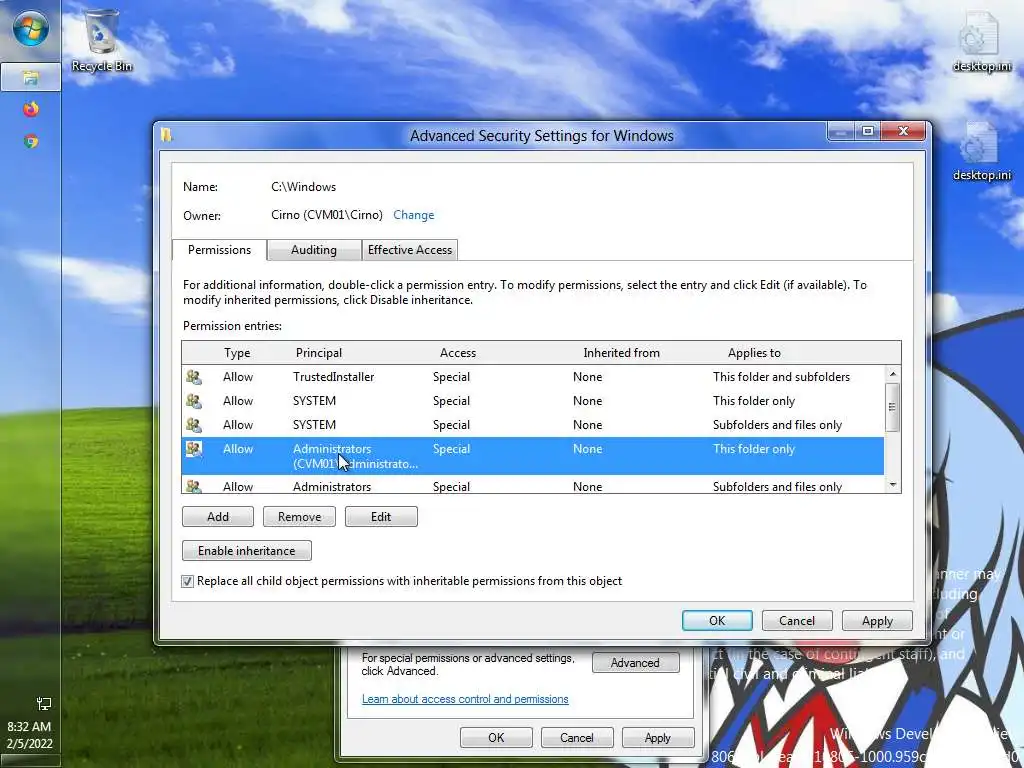The width and height of the screenshot is (1024, 768).
Task: Select Administrators (CVM01\Administrato...) principal text
Action: coord(355,456)
